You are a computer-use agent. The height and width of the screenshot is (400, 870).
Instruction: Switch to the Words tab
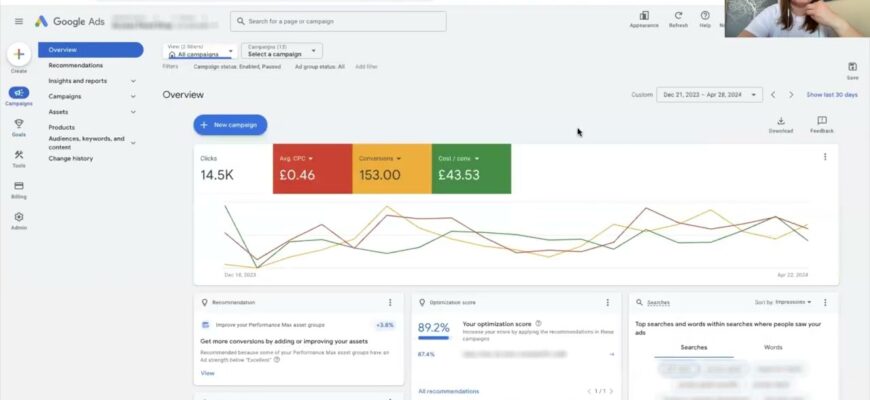773,347
